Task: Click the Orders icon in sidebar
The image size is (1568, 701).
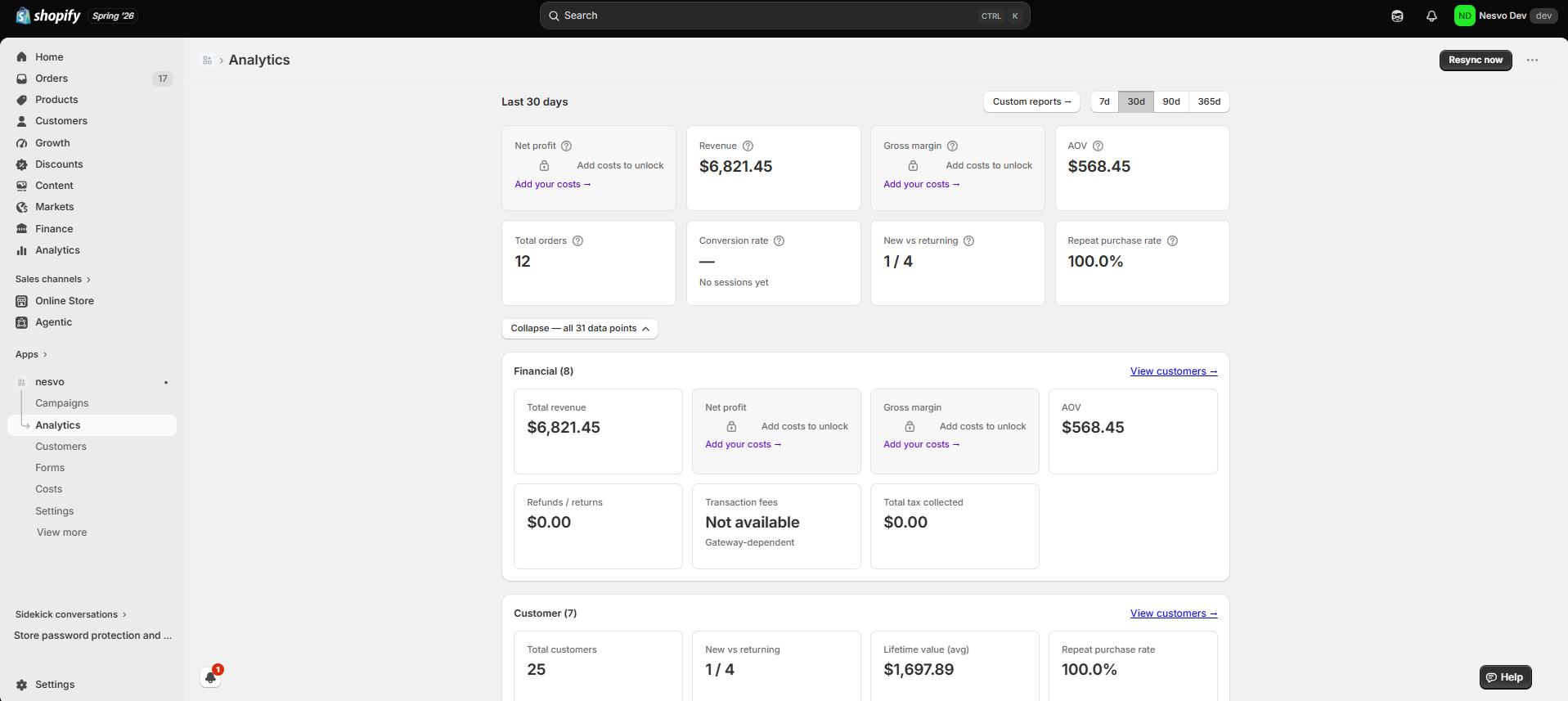Action: point(22,79)
